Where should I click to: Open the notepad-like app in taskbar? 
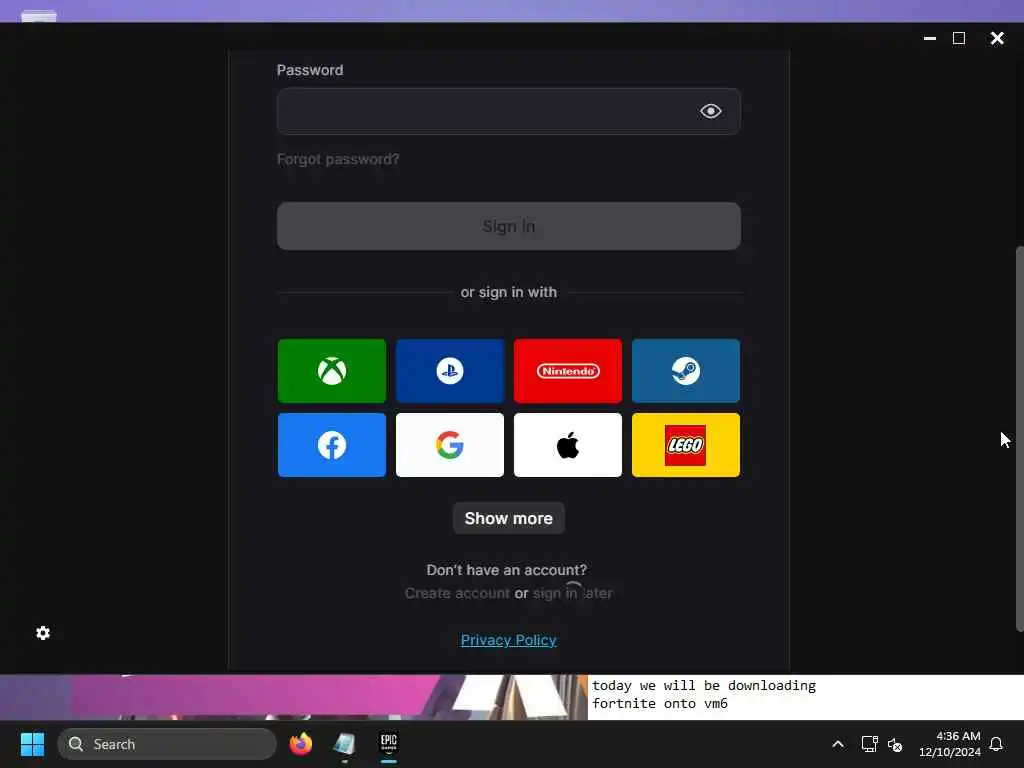tap(344, 744)
